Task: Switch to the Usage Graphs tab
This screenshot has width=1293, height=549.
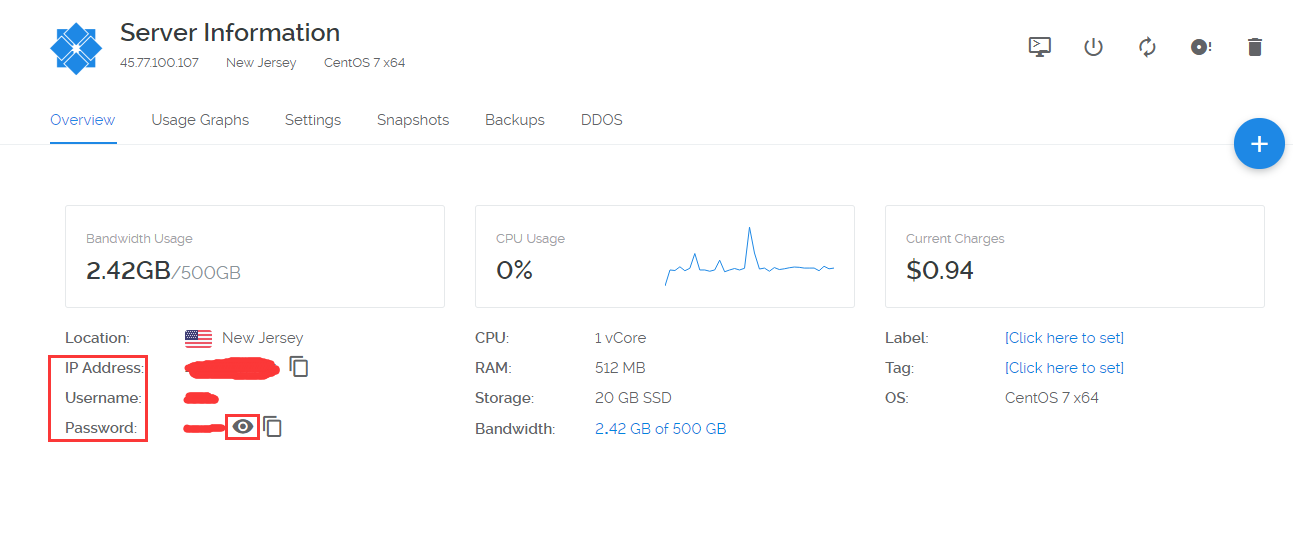Action: (200, 120)
